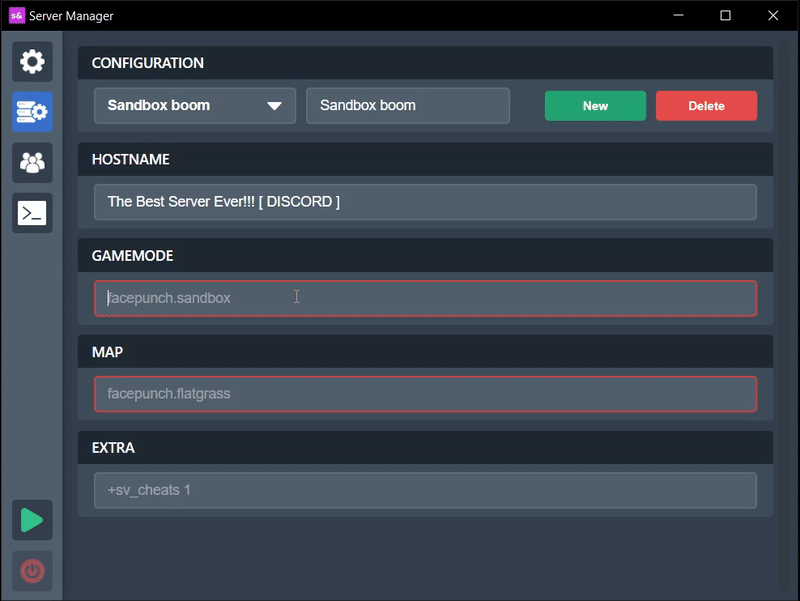
Task: Focus the configuration name field Sandbox boom
Action: [x=408, y=106]
